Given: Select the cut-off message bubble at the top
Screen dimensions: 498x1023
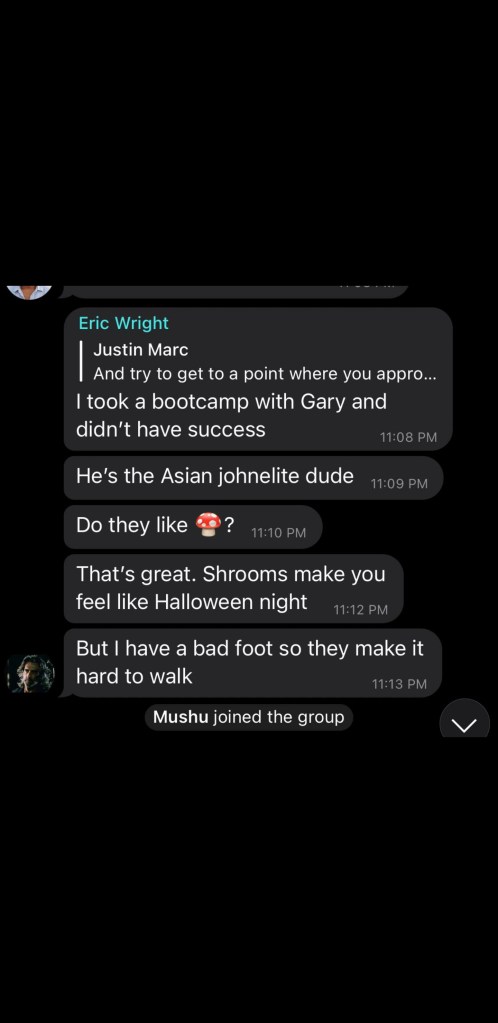Looking at the screenshot, I should coord(234,292).
